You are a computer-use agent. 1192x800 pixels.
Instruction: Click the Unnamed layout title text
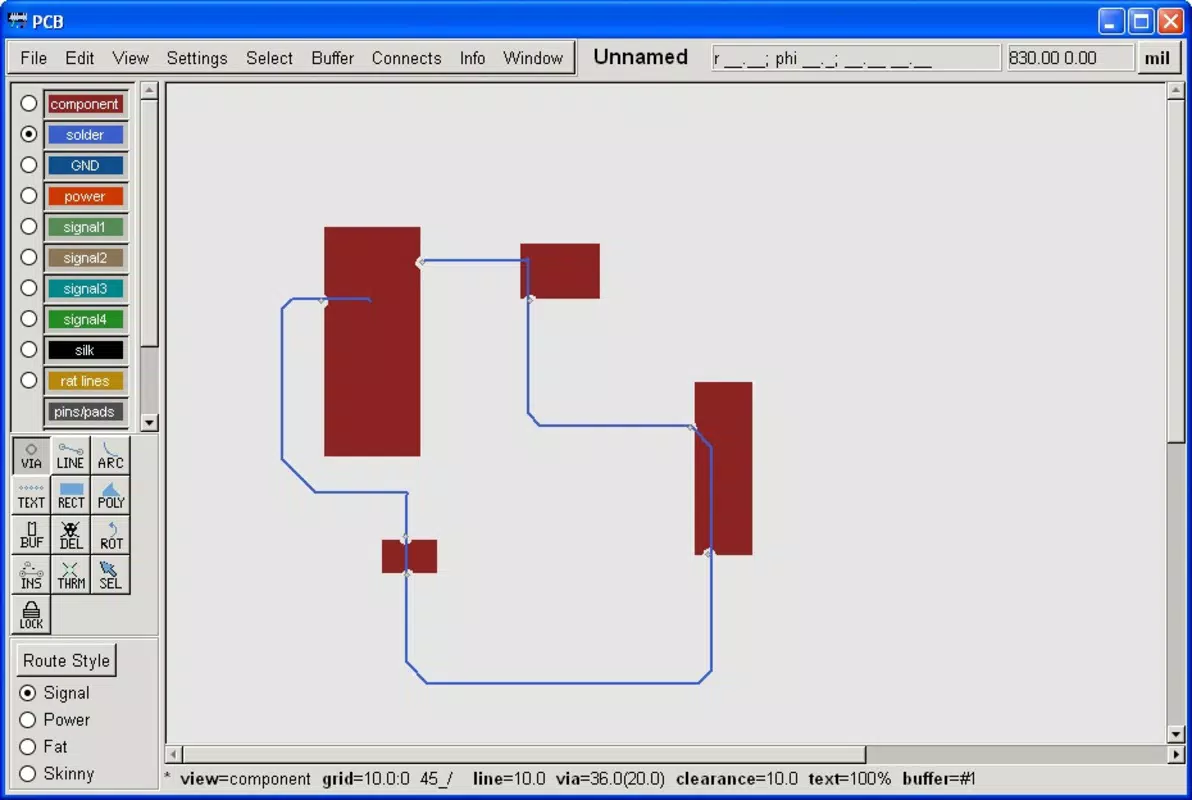[x=640, y=57]
